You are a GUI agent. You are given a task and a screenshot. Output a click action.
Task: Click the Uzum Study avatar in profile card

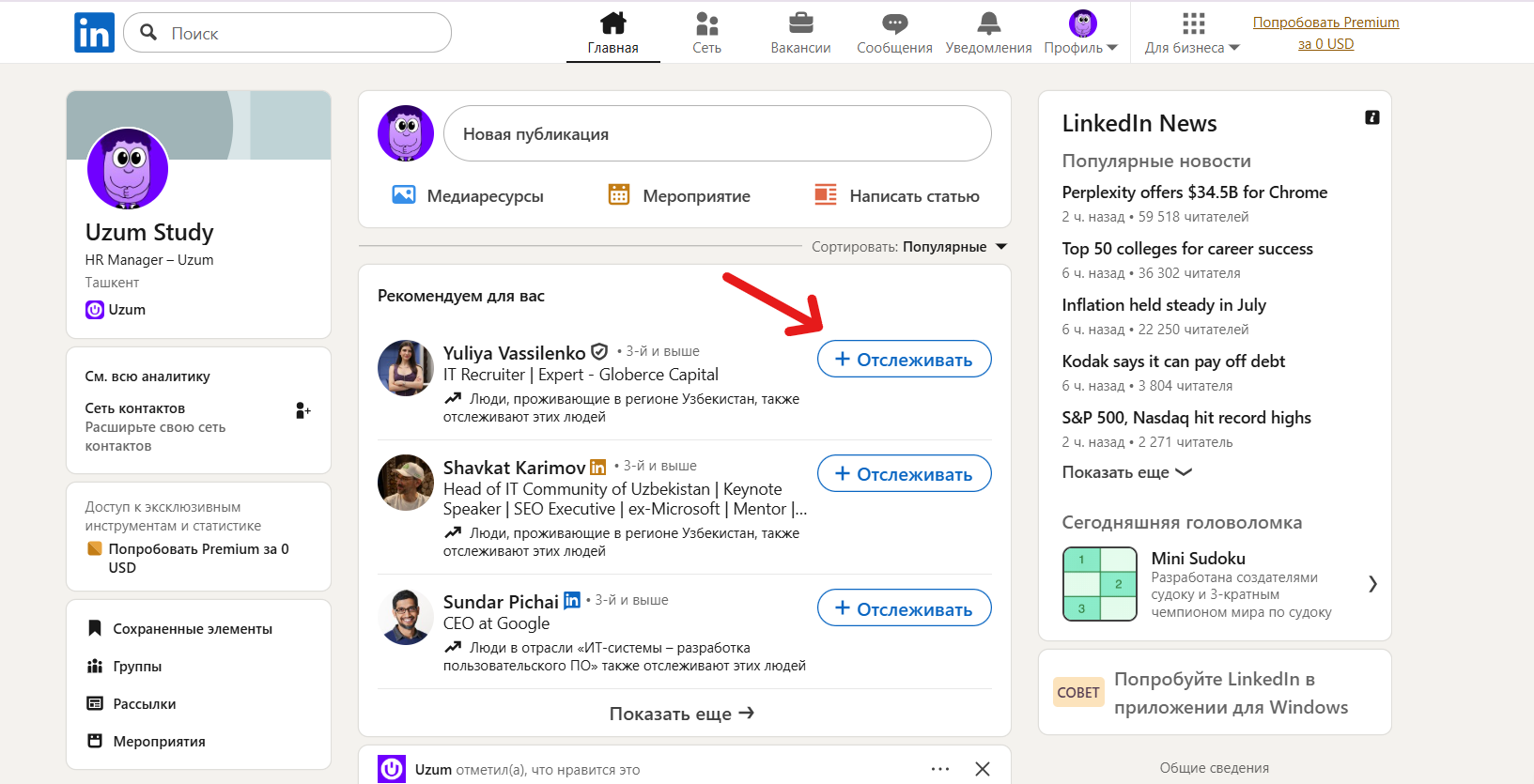[x=128, y=169]
